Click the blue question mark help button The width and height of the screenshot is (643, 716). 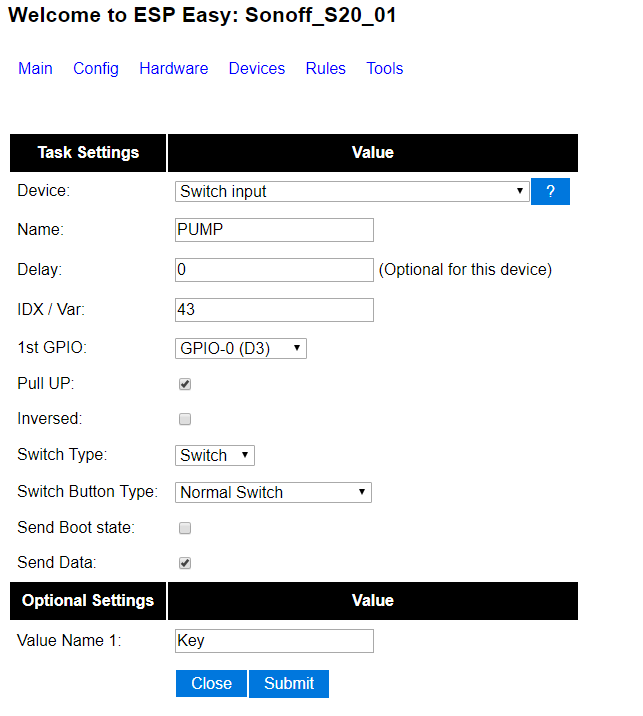point(550,191)
